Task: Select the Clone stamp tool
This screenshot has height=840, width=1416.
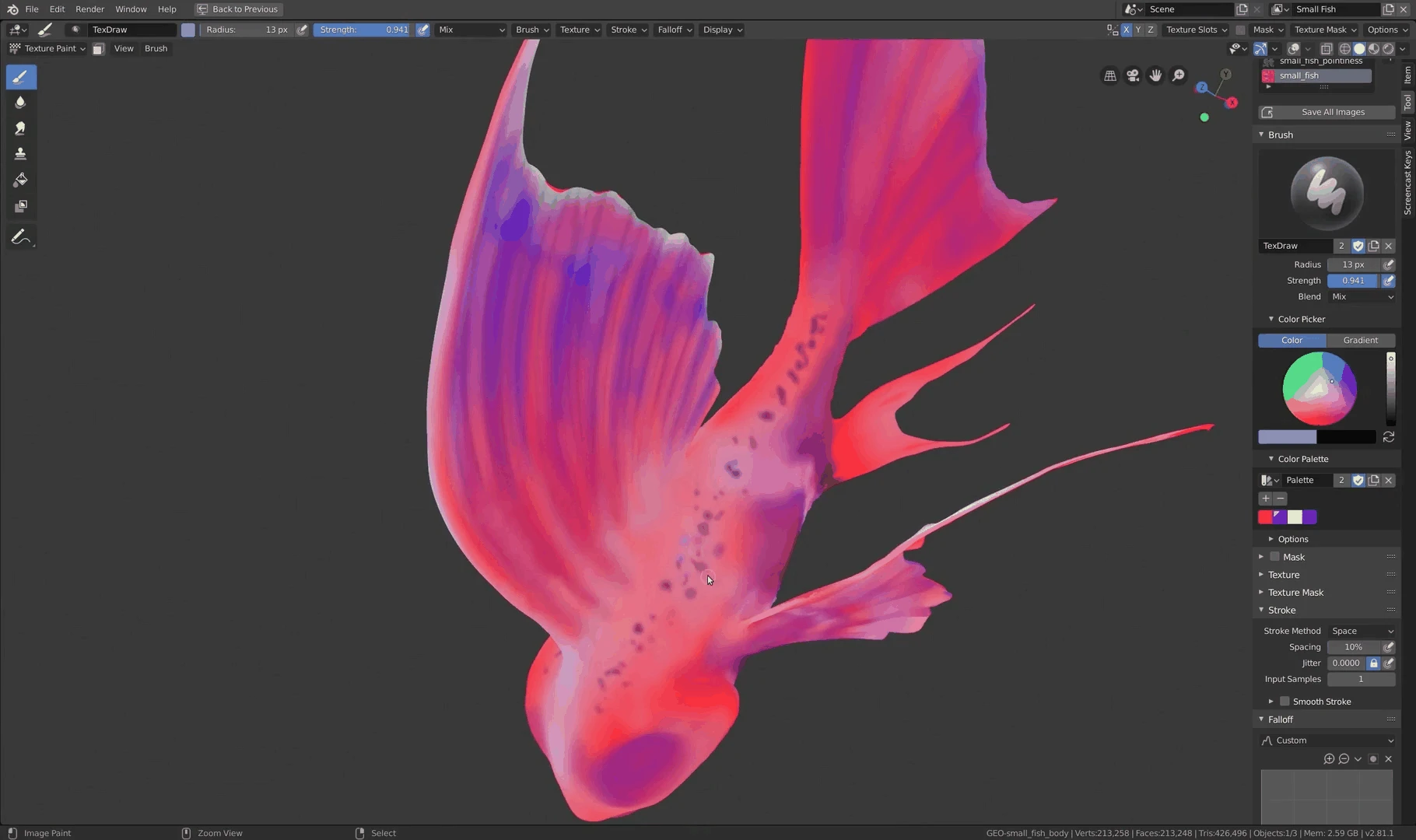Action: [x=21, y=153]
